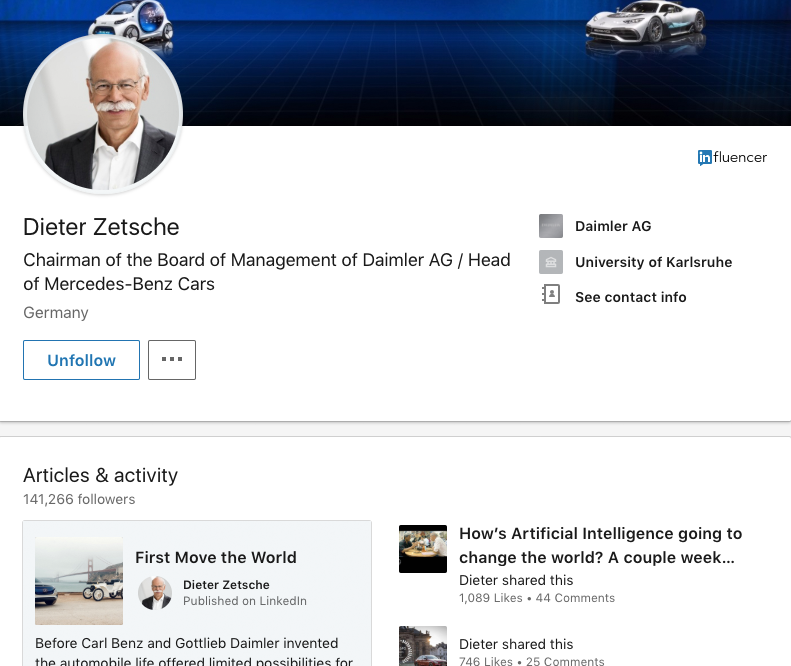
Task: Click Dieter Zetsche's large profile photo
Action: pos(103,114)
